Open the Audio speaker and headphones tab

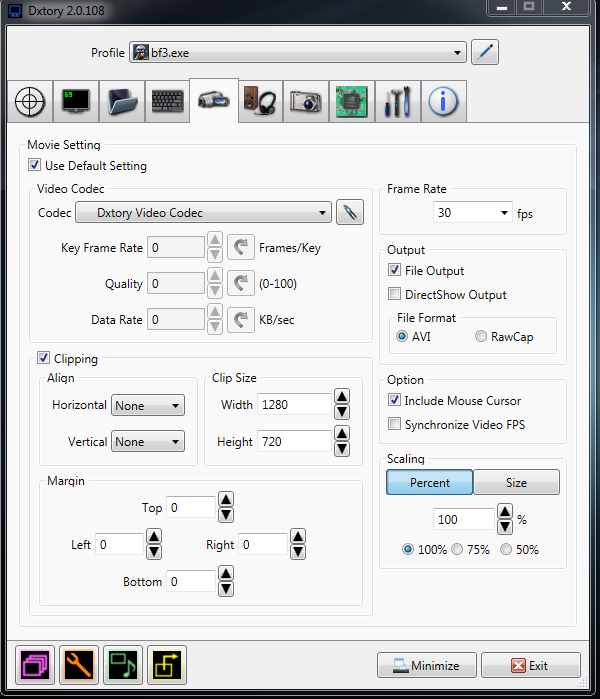[260, 102]
